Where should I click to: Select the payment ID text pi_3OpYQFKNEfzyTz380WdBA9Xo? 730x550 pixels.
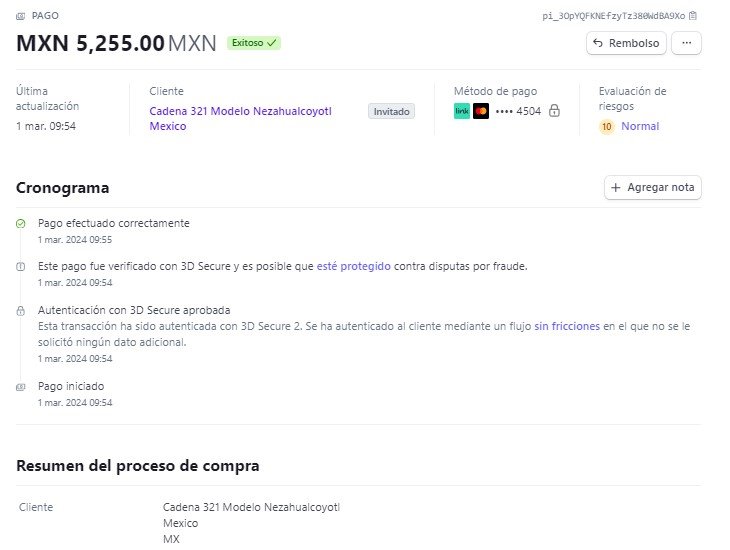[x=614, y=16]
